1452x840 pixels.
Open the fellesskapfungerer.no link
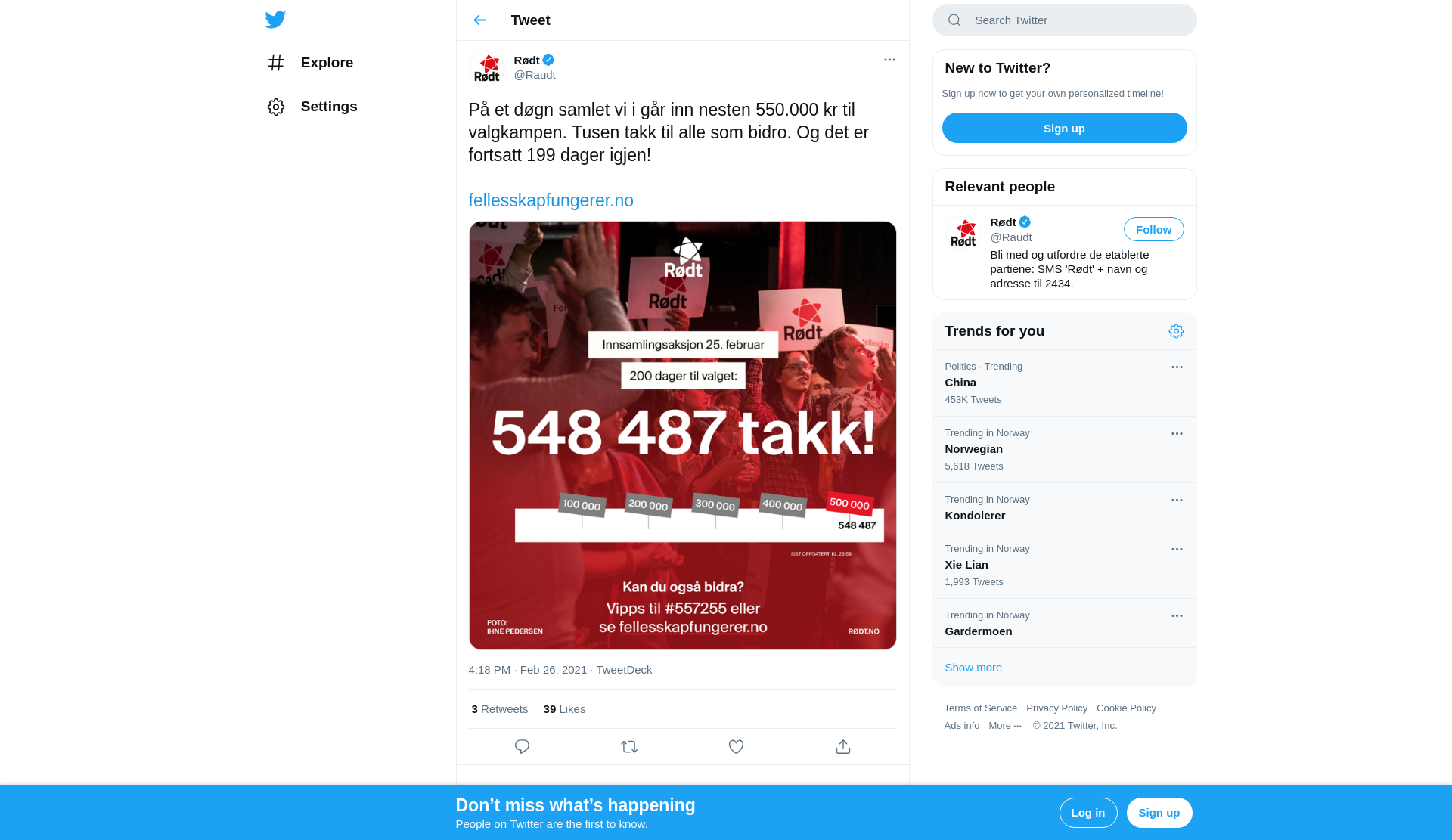tap(551, 200)
